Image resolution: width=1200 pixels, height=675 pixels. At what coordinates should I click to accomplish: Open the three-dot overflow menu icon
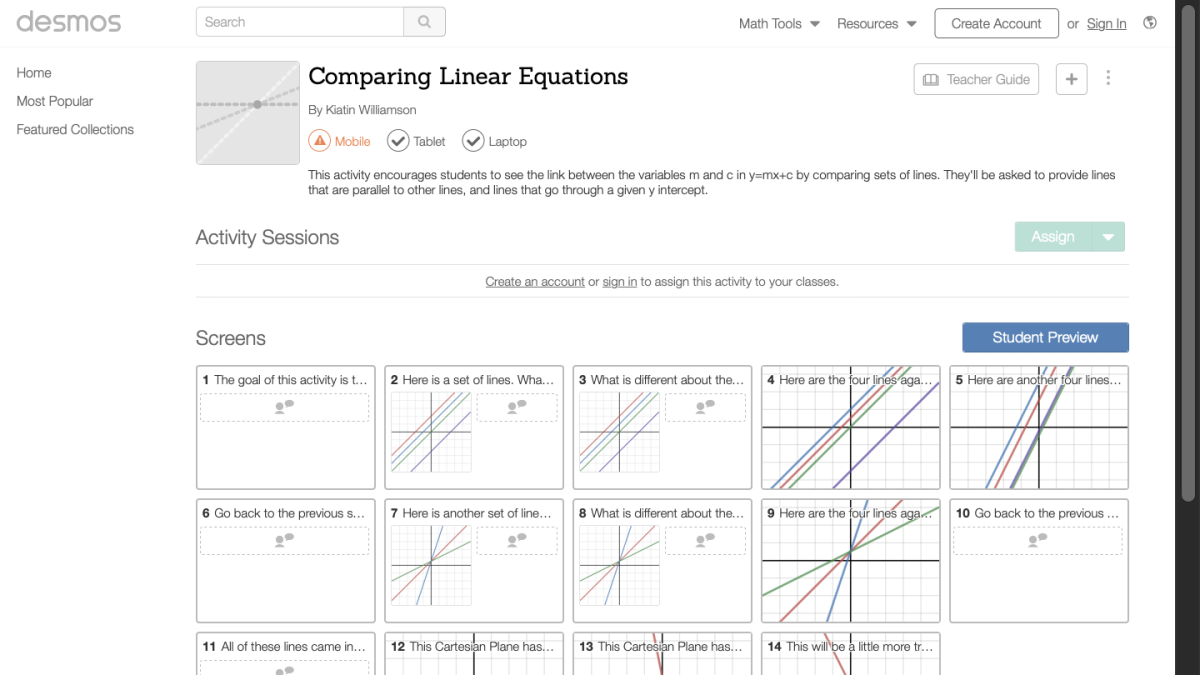tap(1108, 77)
